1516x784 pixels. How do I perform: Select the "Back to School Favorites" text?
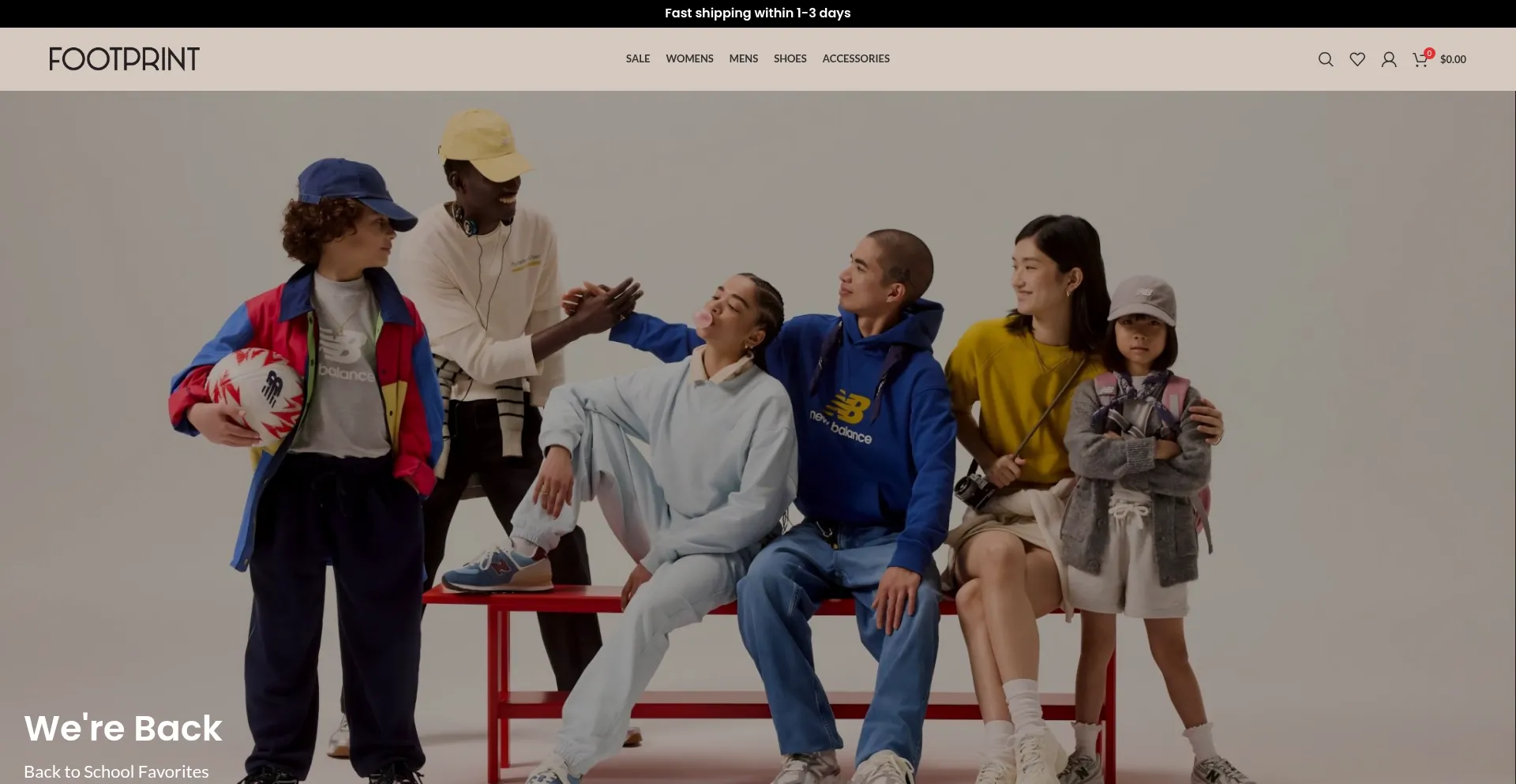116,771
